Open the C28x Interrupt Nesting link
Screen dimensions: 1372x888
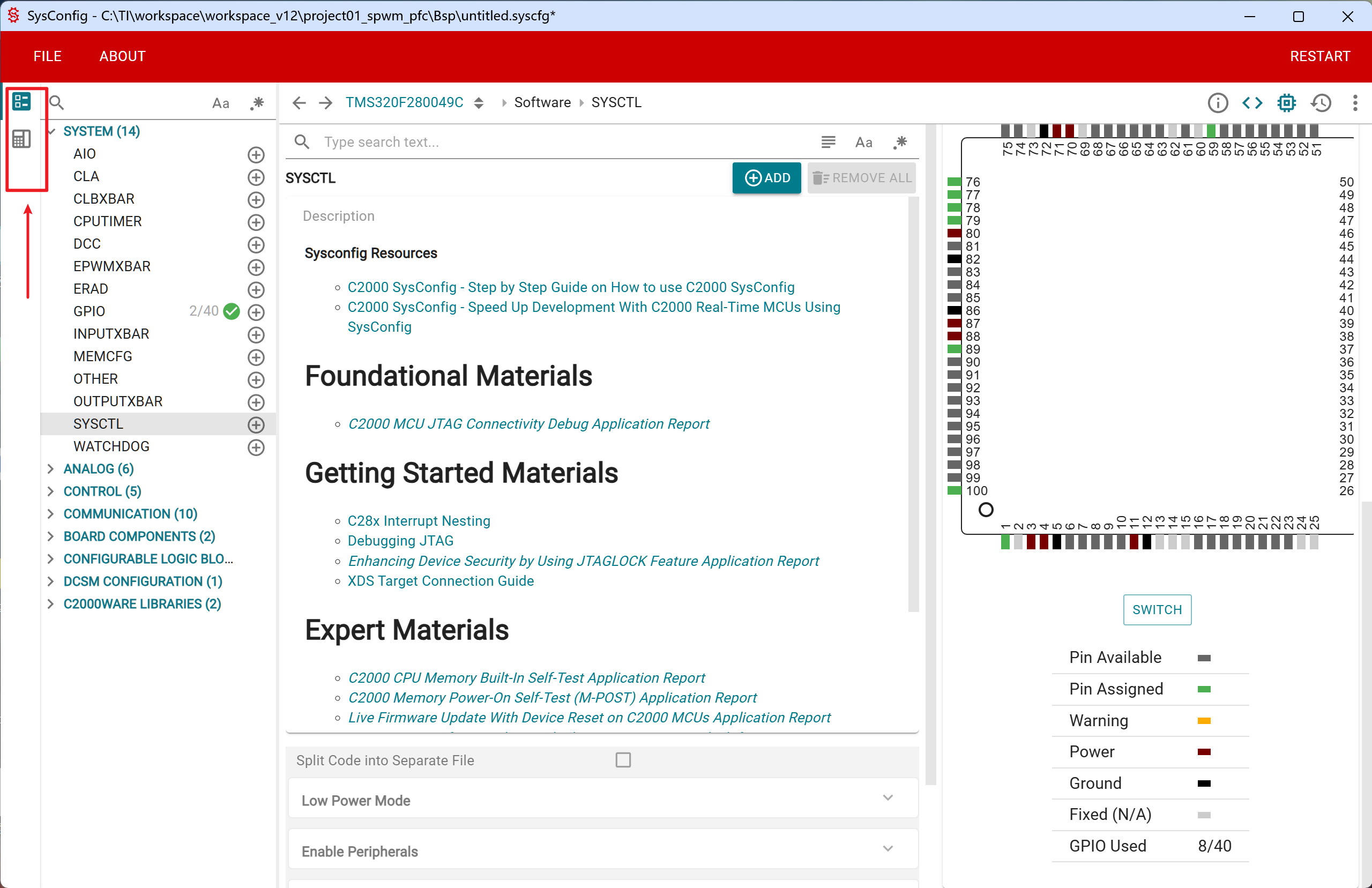[x=419, y=521]
